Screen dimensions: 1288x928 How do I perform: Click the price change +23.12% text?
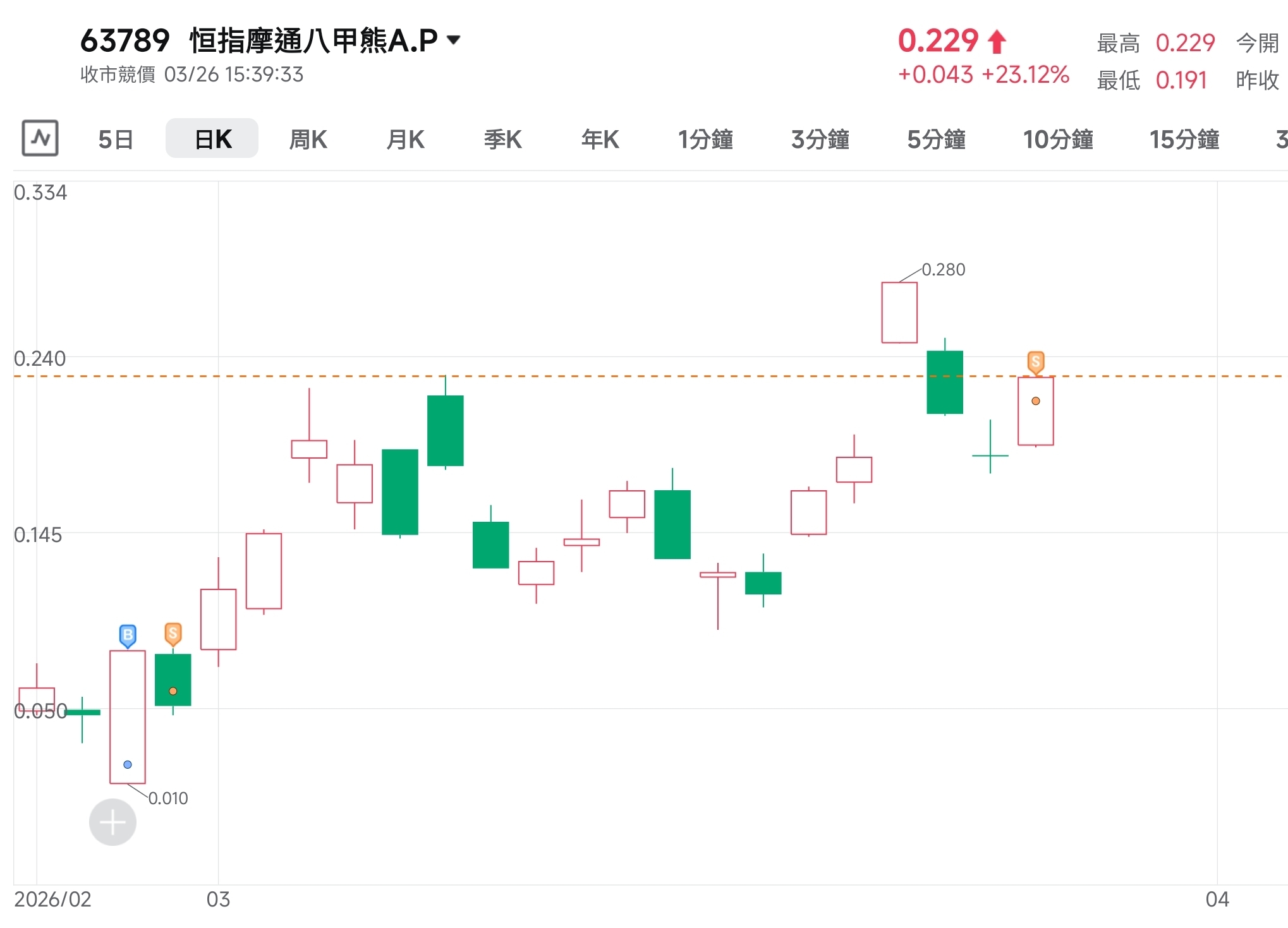1025,75
